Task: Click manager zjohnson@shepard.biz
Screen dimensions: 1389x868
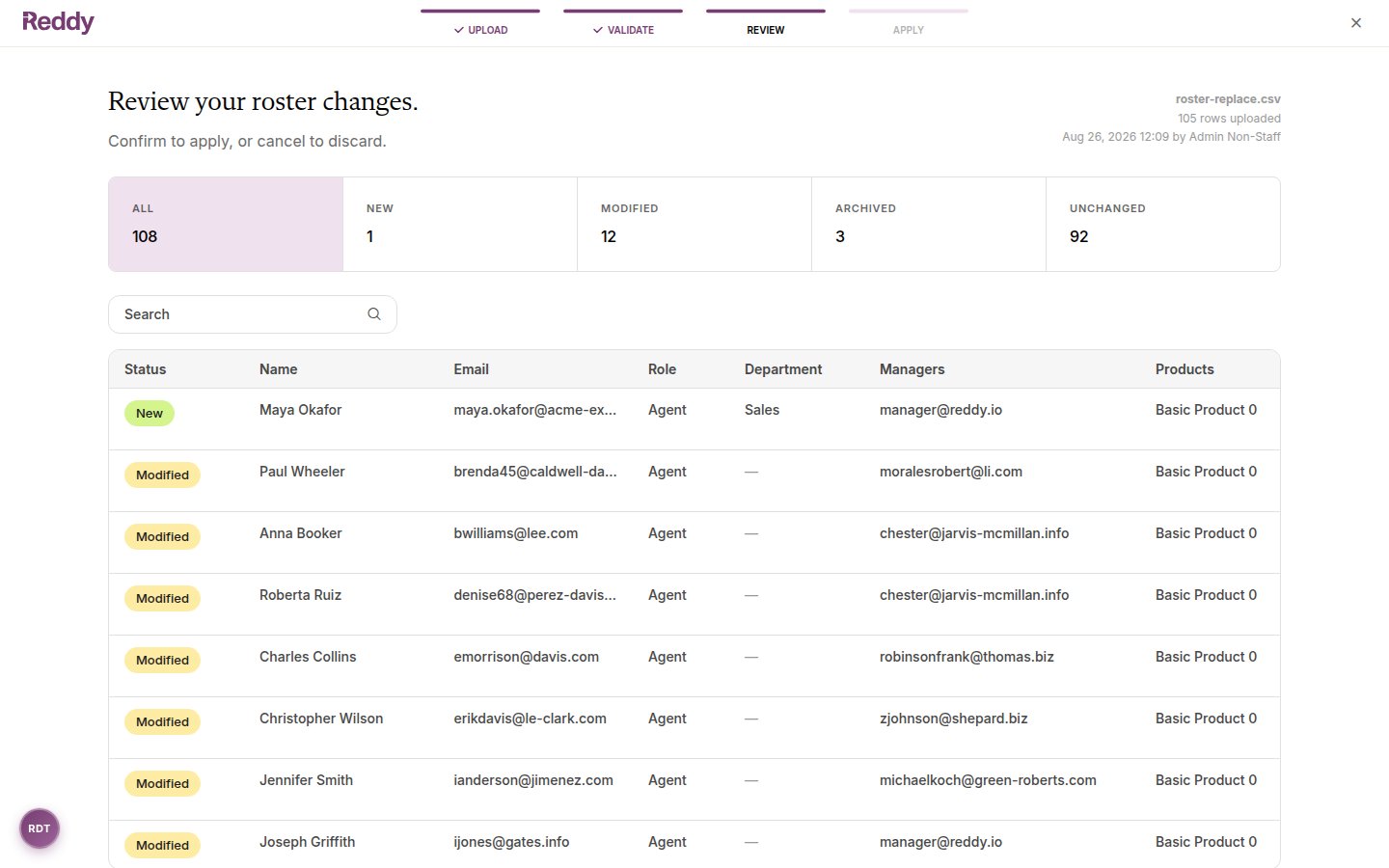Action: point(954,719)
